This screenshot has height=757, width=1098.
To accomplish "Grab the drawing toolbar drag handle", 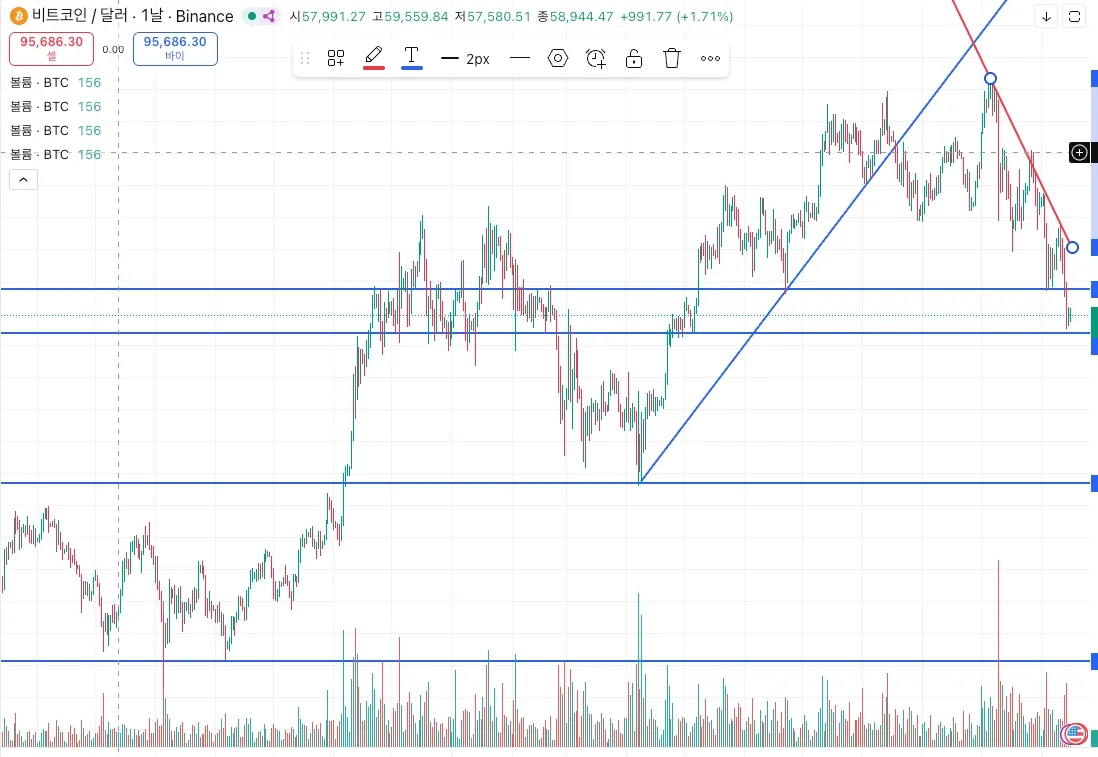I will pyautogui.click(x=305, y=58).
